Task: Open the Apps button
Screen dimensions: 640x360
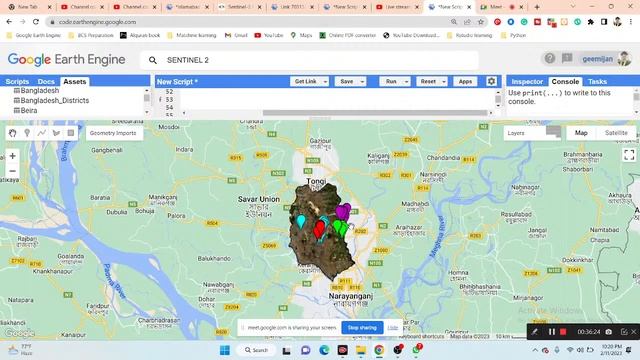Action: [x=465, y=82]
